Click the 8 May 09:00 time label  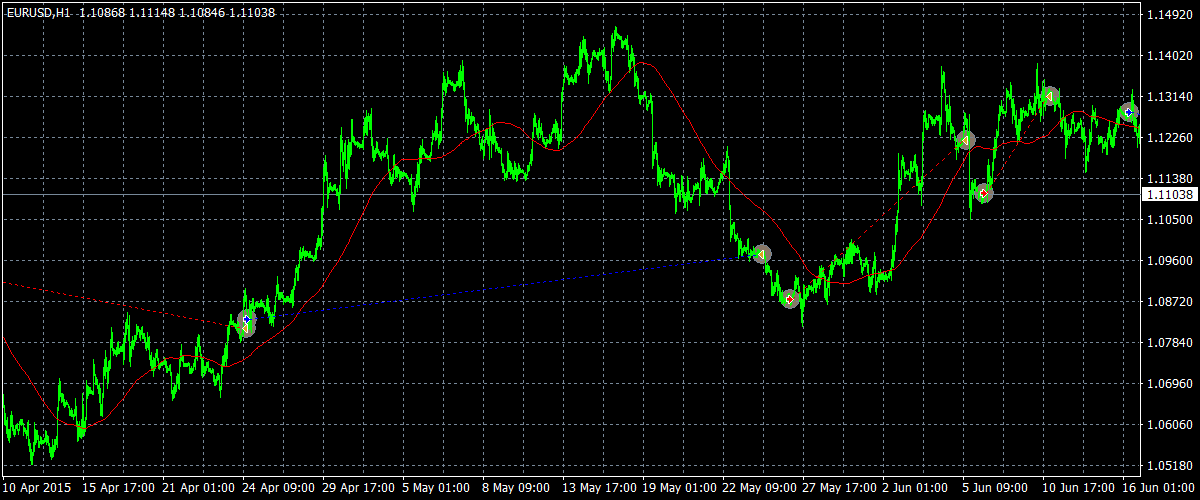click(515, 489)
